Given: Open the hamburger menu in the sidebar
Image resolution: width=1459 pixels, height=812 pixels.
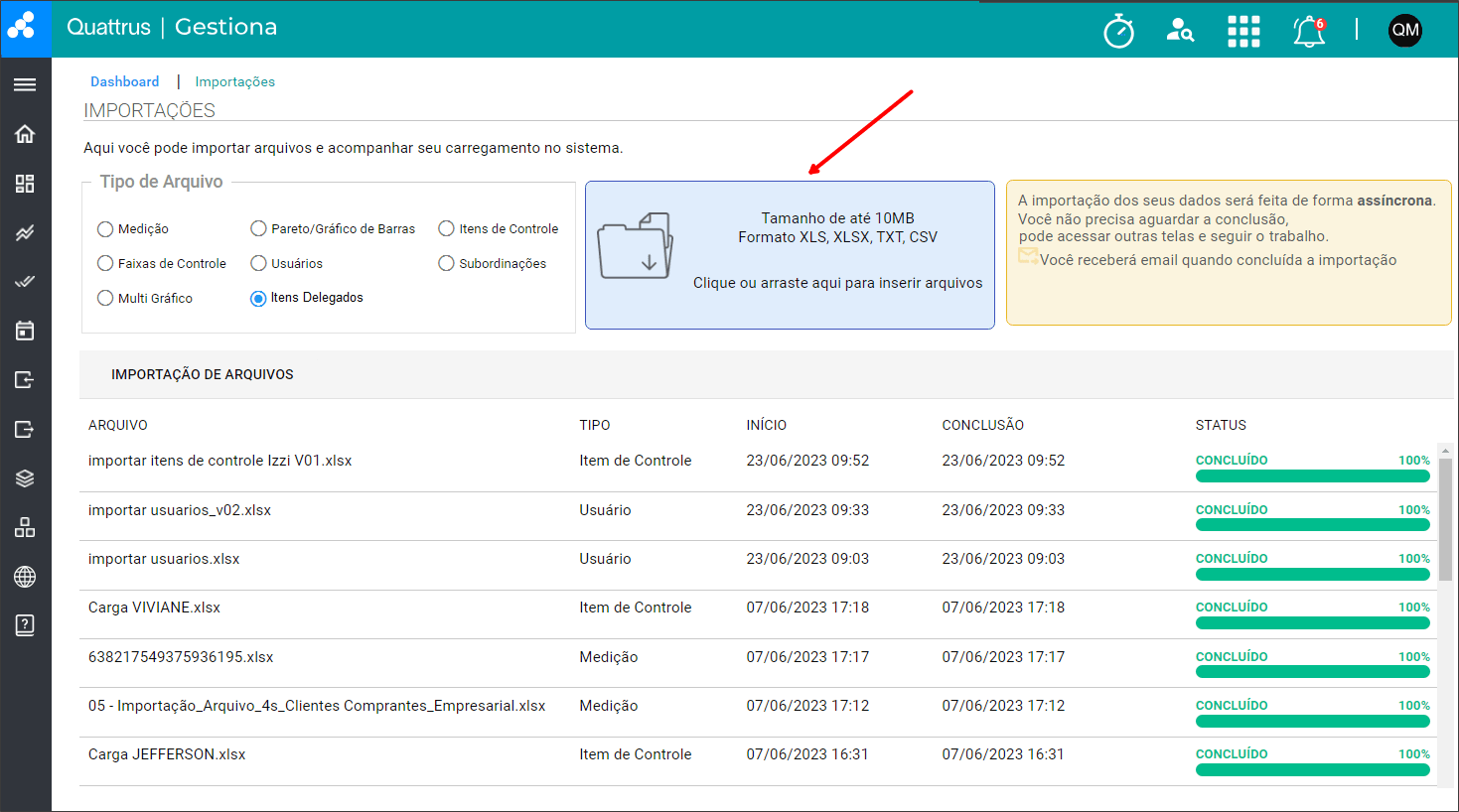Looking at the screenshot, I should tap(25, 84).
